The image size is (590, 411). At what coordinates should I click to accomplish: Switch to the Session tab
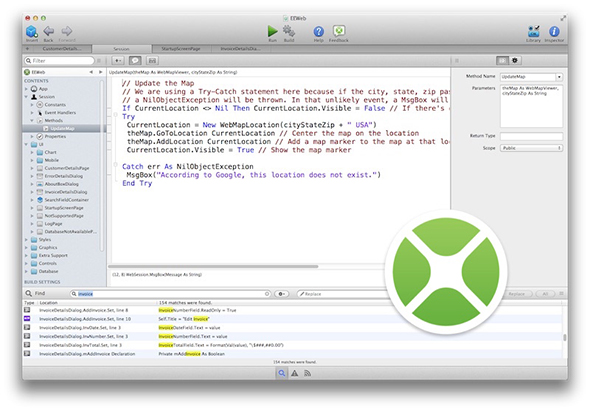pos(122,49)
